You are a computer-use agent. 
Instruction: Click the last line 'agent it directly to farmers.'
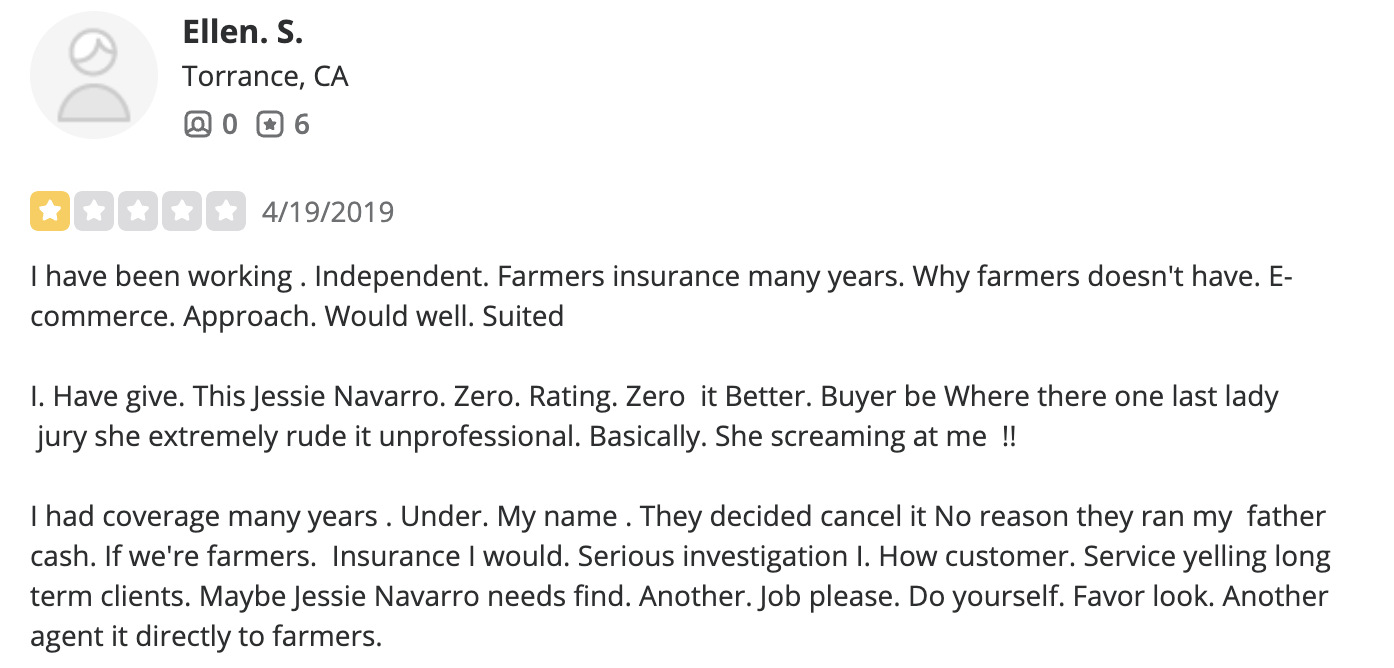click(x=206, y=636)
